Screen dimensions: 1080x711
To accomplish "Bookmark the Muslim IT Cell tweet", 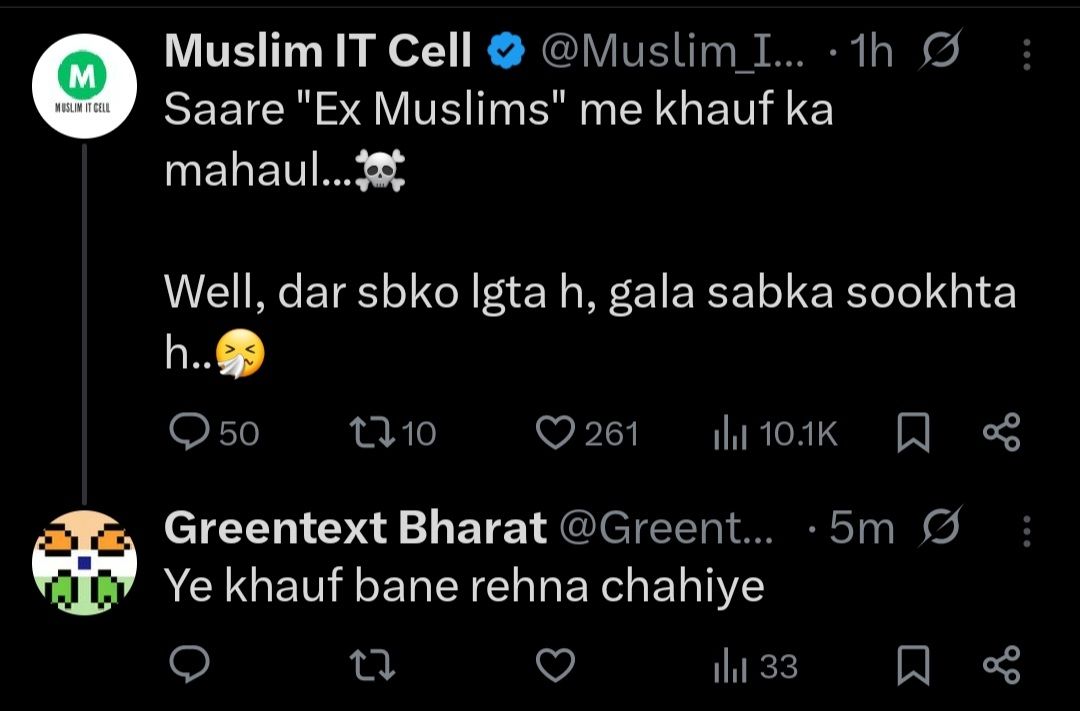I will [912, 433].
